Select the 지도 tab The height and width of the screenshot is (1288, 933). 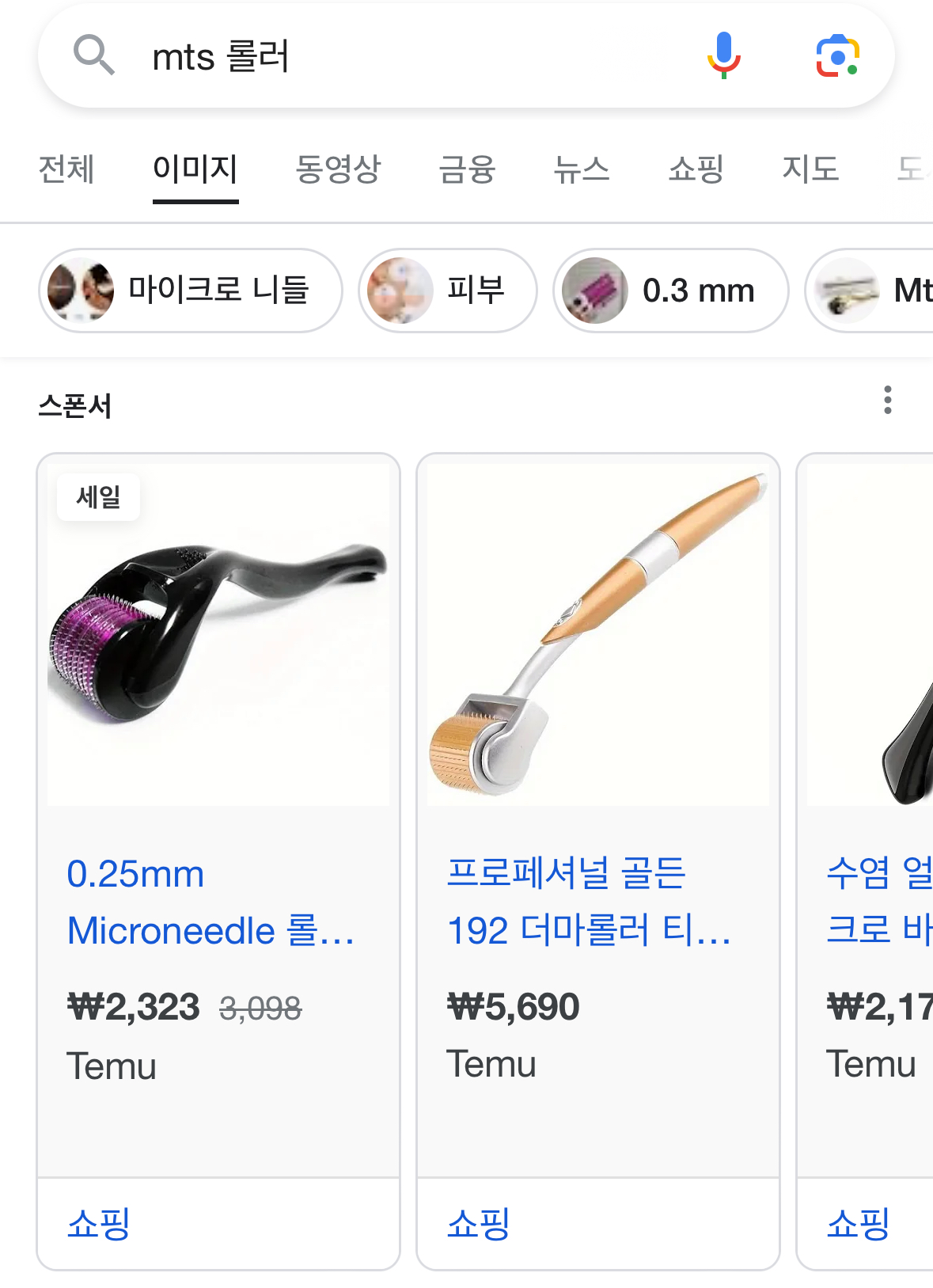(810, 169)
